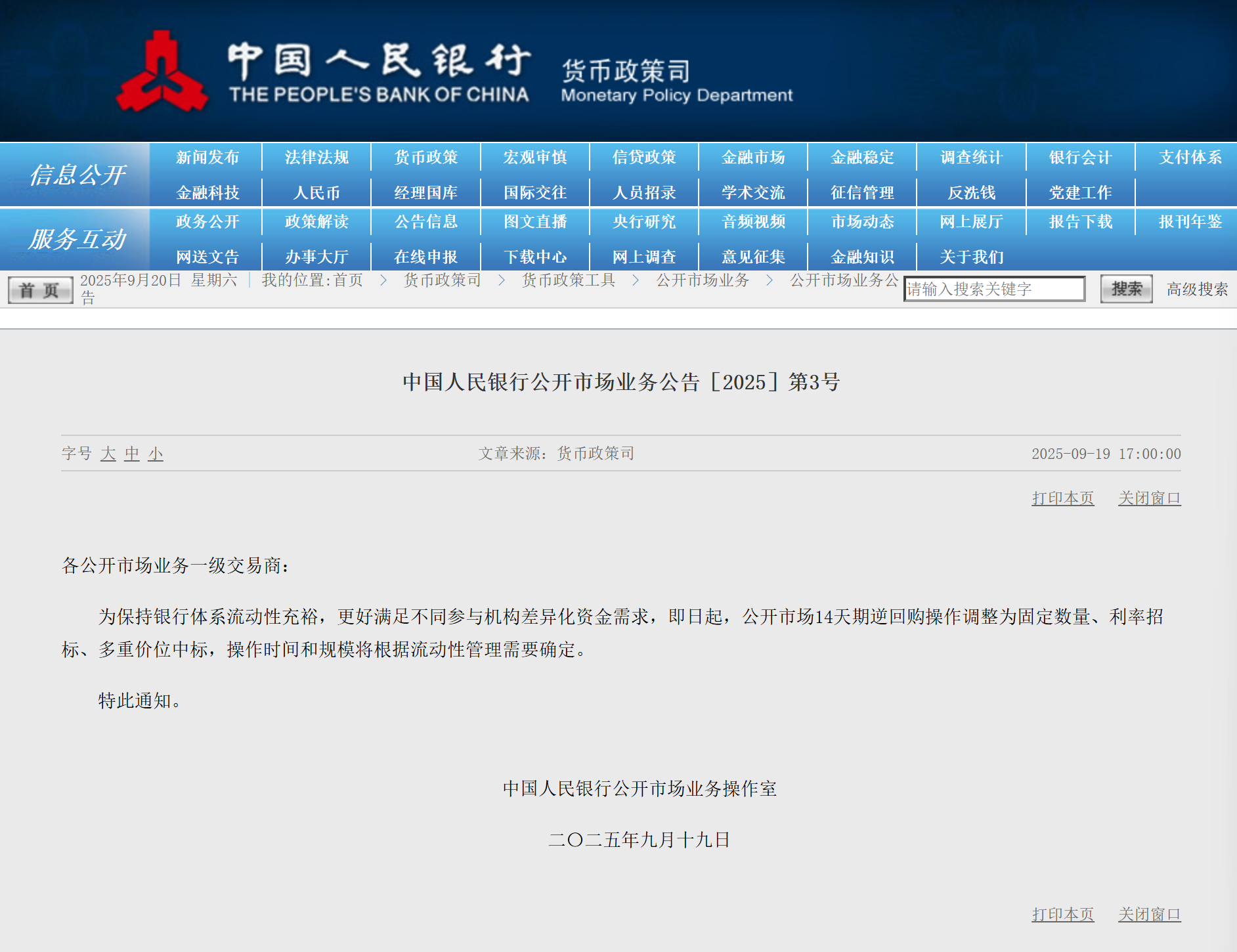Set font size to 小 (small)
Image resolution: width=1237 pixels, height=952 pixels.
156,454
